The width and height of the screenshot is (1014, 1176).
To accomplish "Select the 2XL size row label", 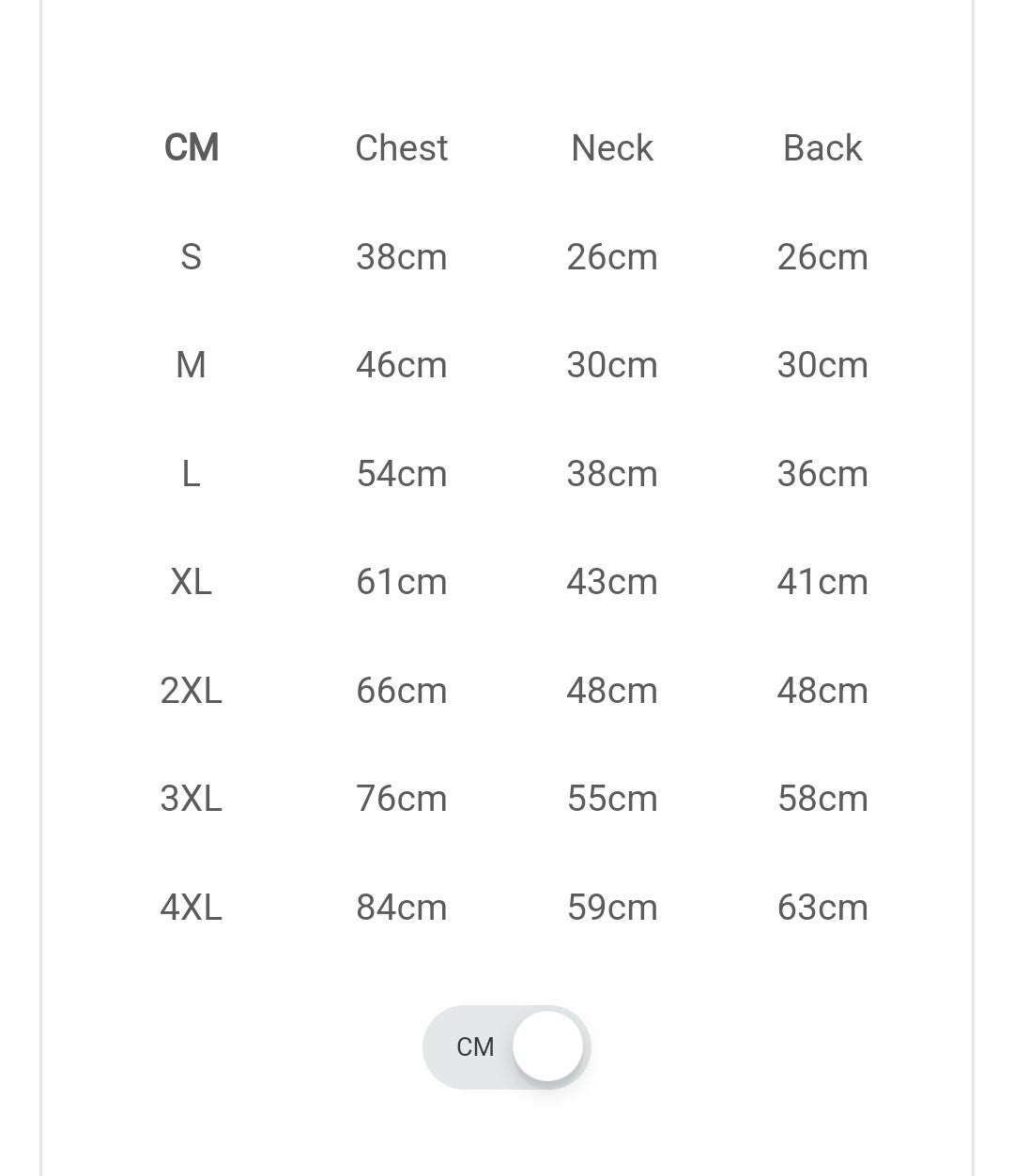I will [x=191, y=691].
